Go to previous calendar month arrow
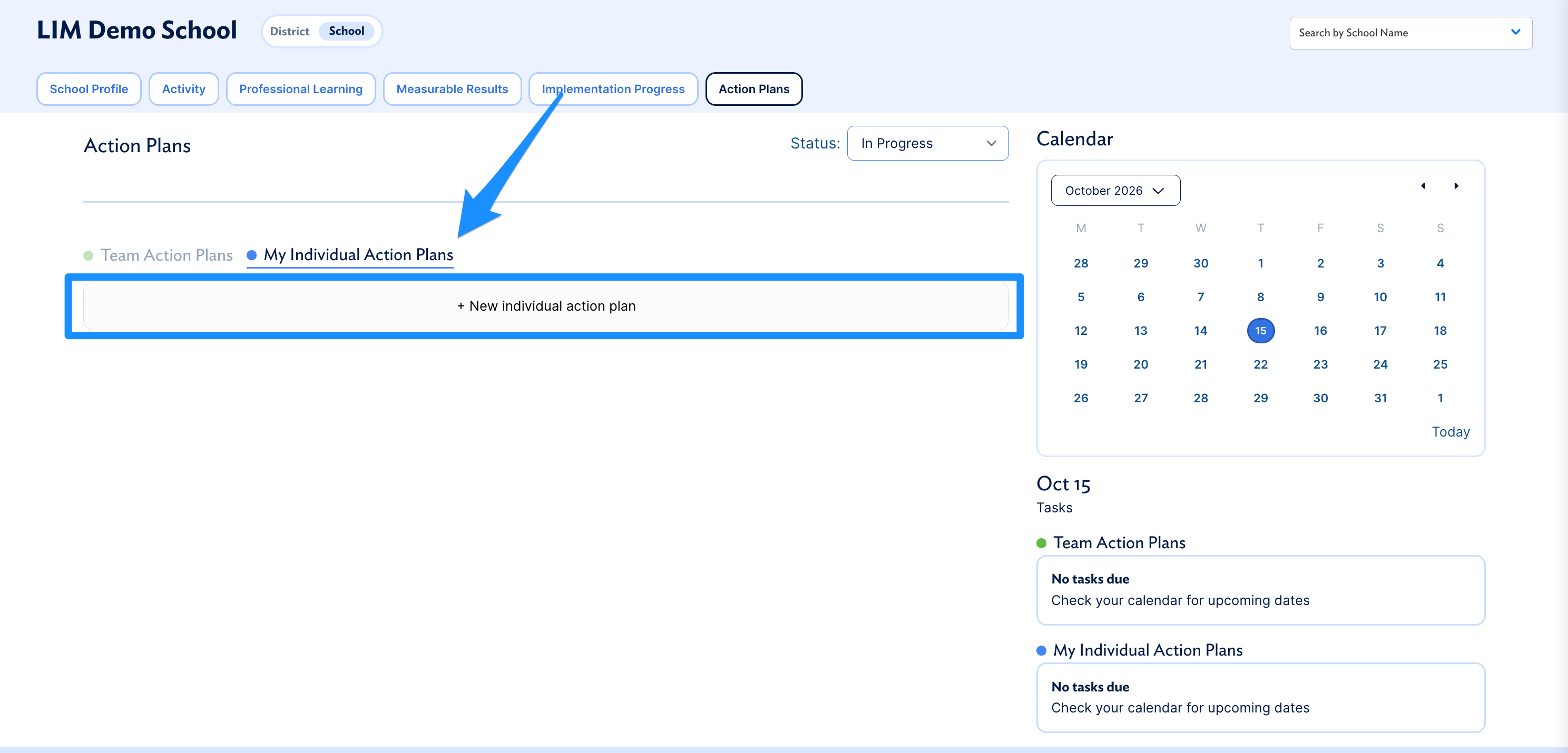The image size is (1568, 753). pos(1423,185)
